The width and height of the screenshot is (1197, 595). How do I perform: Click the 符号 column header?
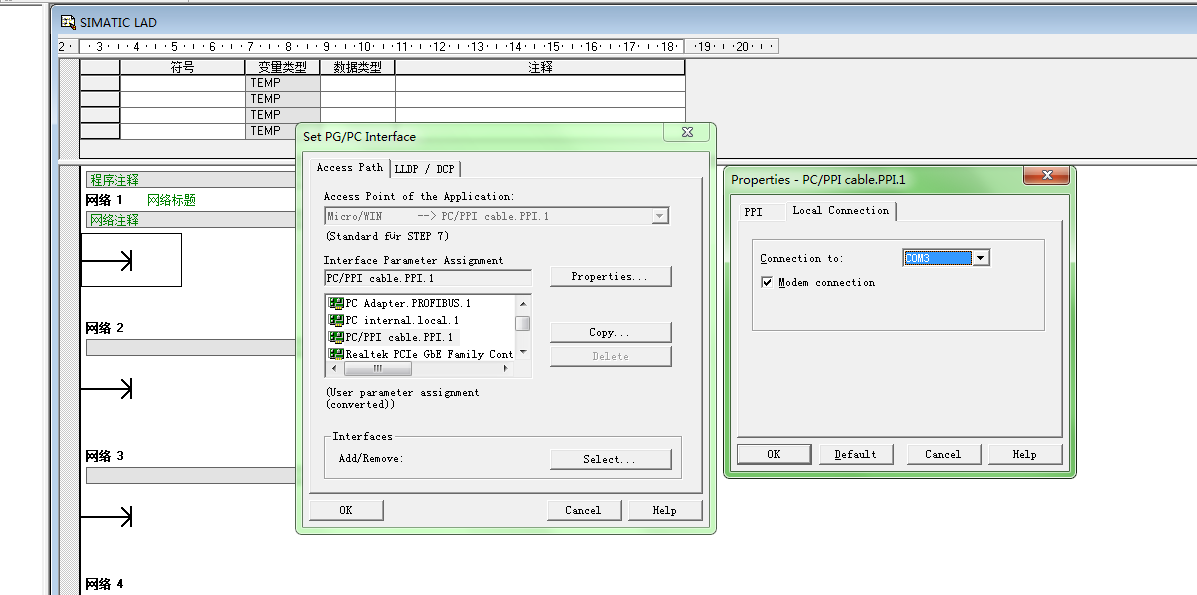point(182,67)
